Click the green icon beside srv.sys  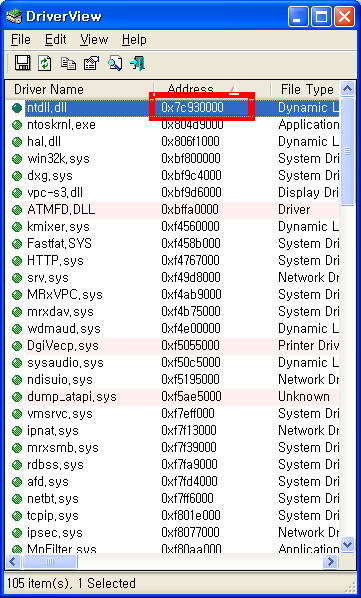(x=17, y=278)
